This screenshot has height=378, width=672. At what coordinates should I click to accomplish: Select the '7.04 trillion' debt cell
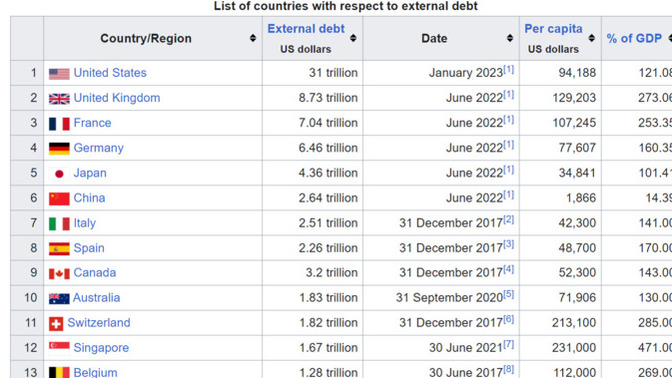pos(312,123)
